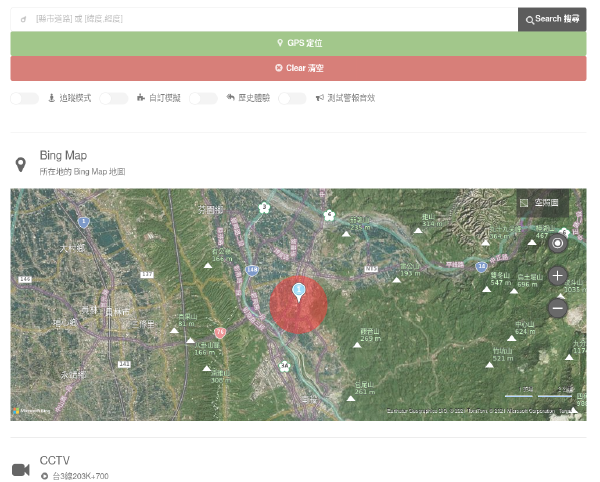The width and height of the screenshot is (600, 482).
Task: Click the GPS 定位 green button
Action: 298,43
